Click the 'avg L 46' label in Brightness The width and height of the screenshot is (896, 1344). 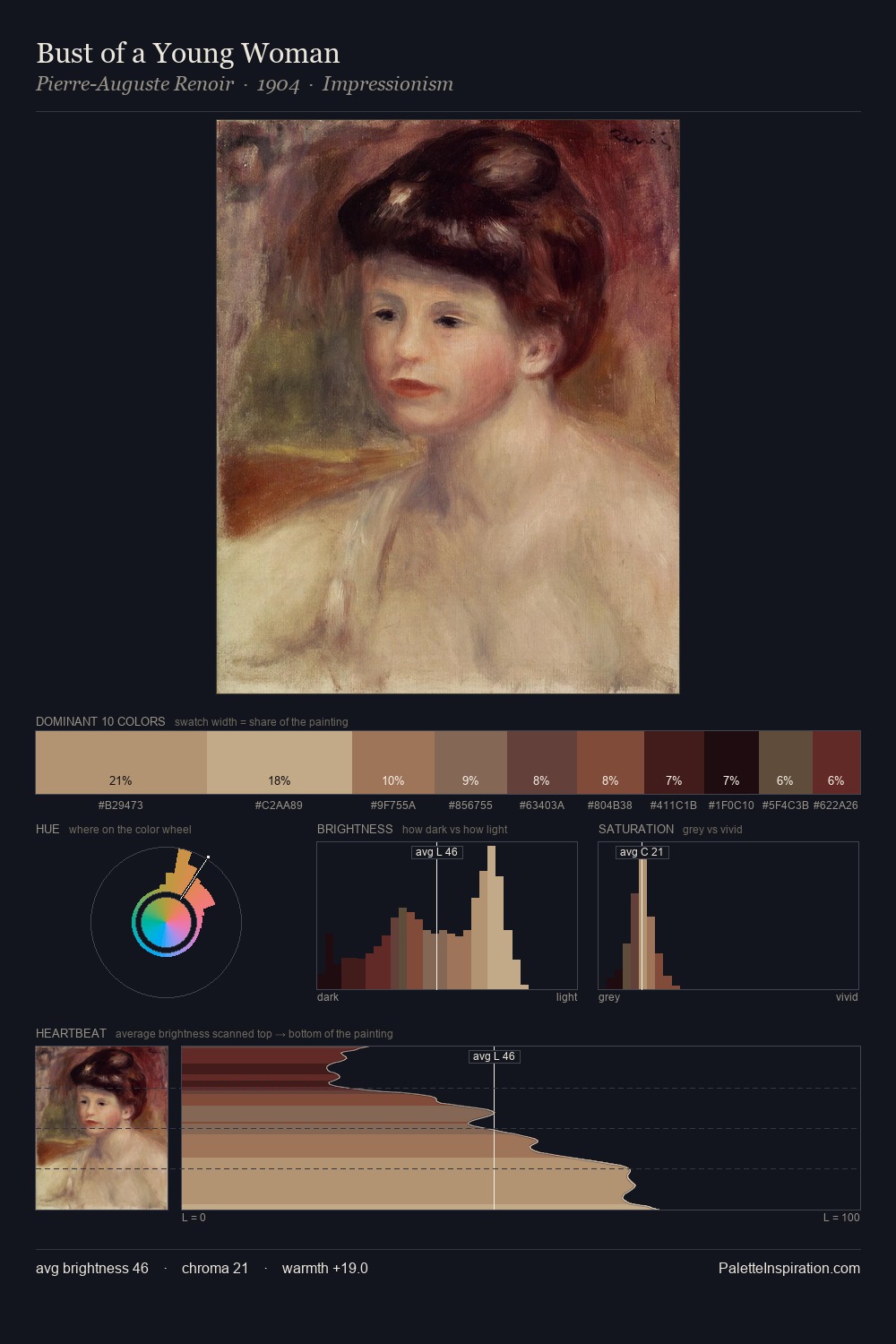coord(436,852)
